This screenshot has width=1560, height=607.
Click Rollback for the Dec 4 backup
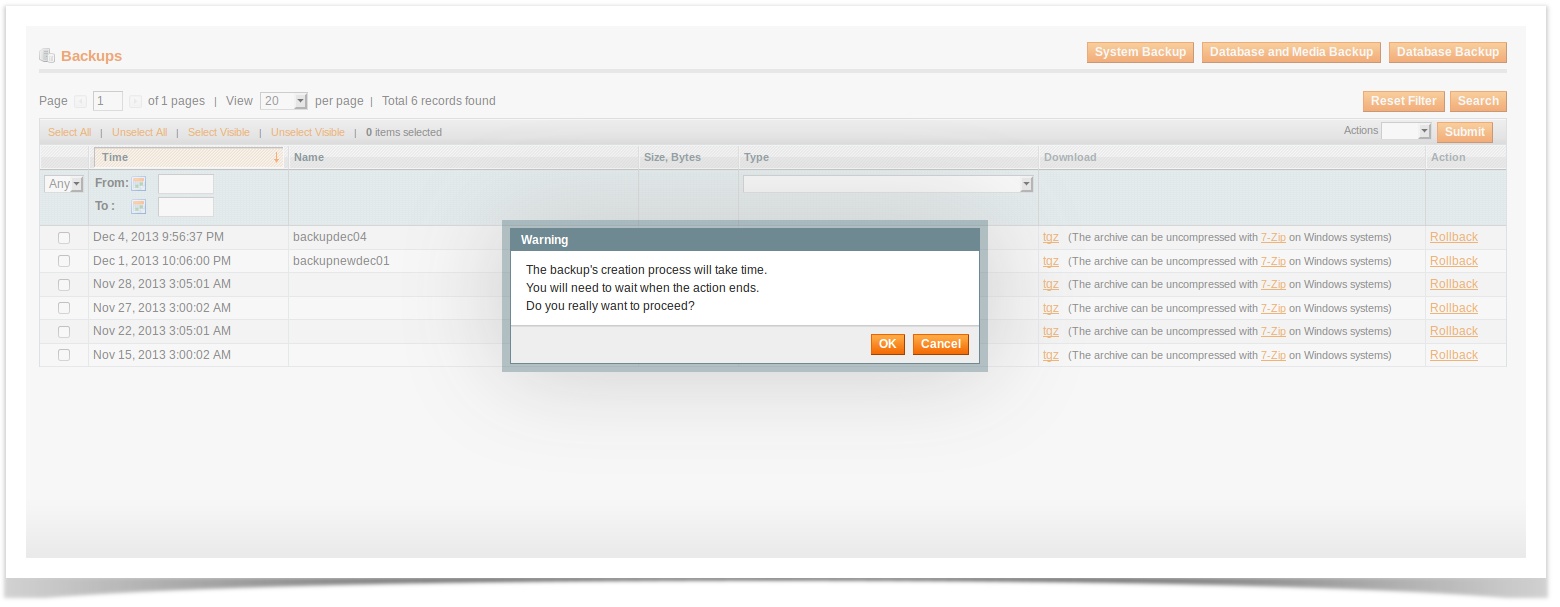pos(1453,238)
